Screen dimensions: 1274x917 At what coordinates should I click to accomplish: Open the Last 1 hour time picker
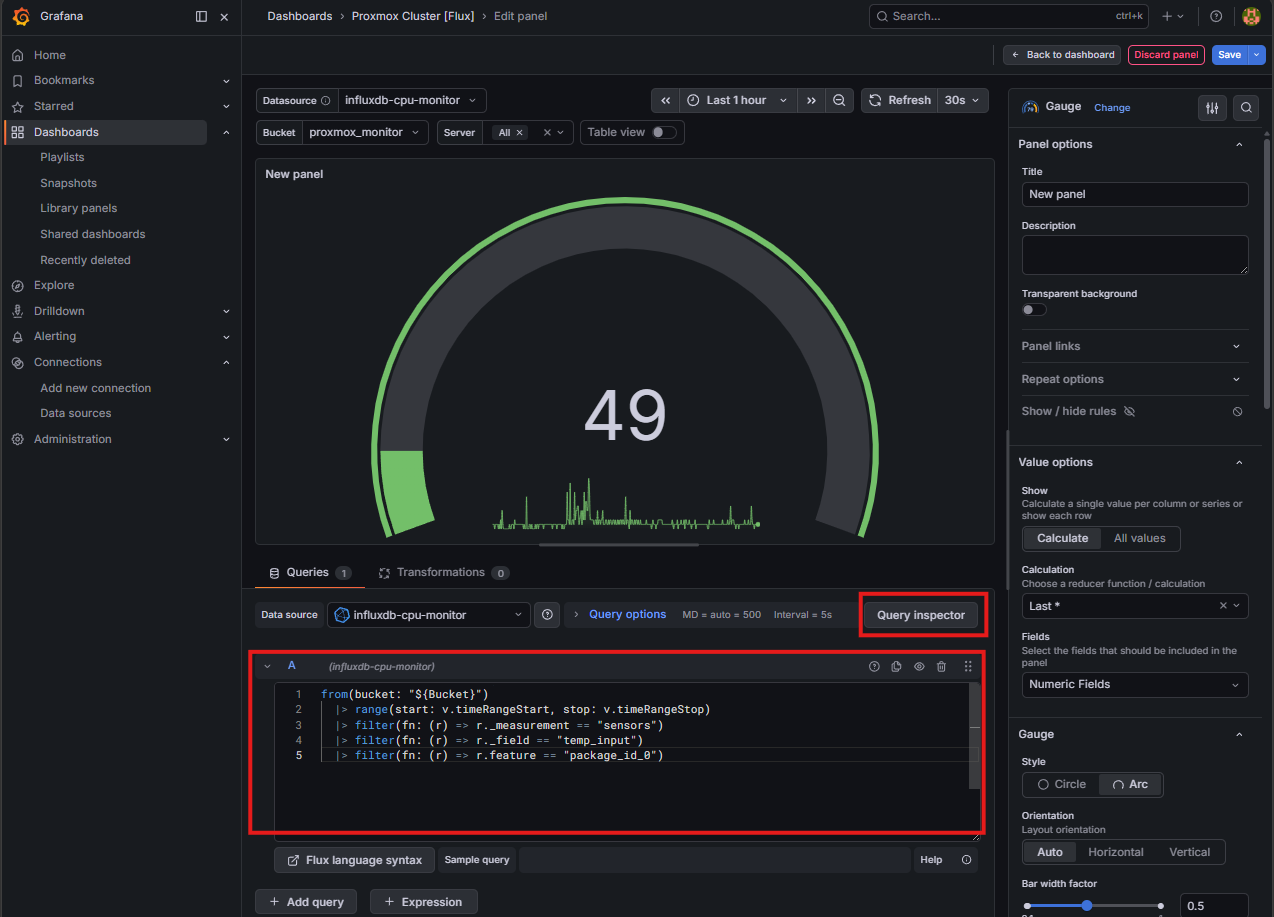[x=738, y=100]
